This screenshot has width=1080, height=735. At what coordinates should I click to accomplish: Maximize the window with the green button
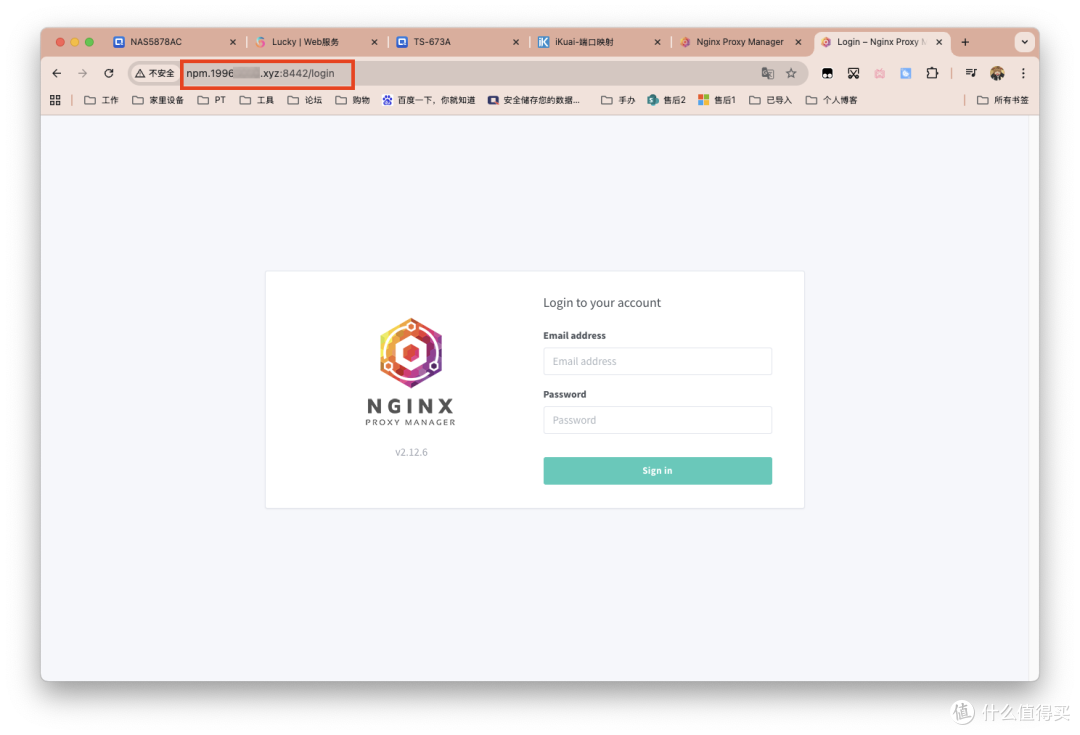click(90, 42)
